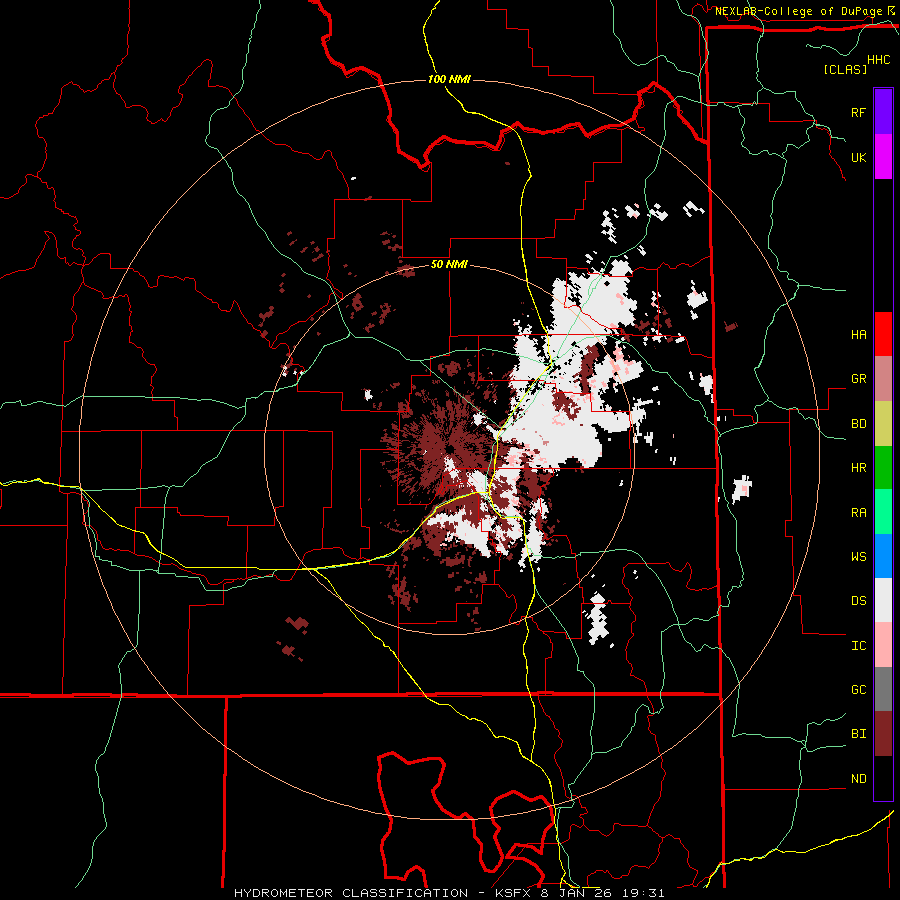Click the HA legend label
900x900 pixels.
coord(858,335)
